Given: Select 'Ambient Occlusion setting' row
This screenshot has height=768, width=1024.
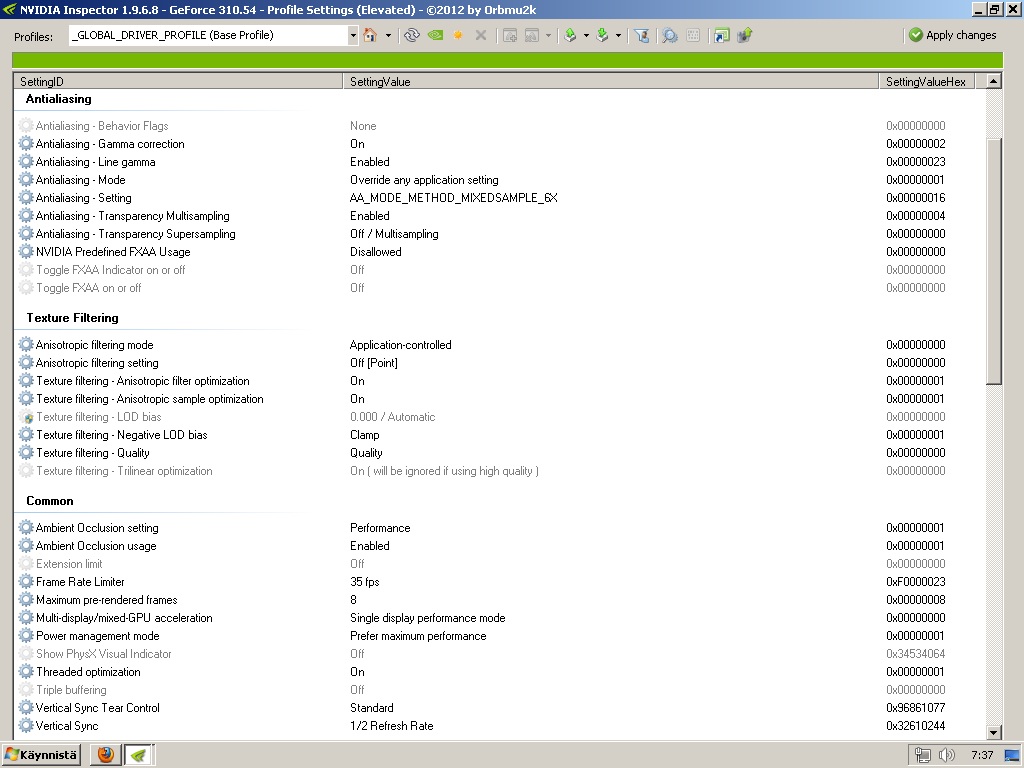Looking at the screenshot, I should [500, 528].
